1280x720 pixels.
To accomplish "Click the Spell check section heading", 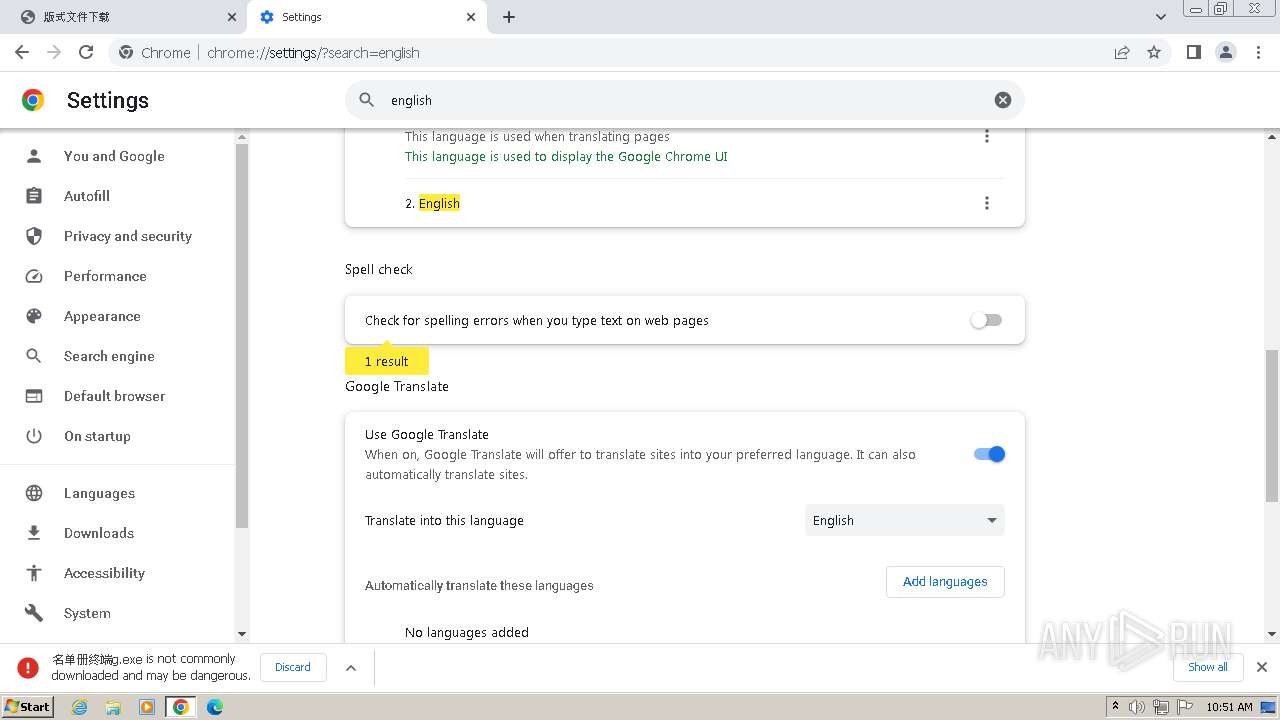I will [x=379, y=269].
